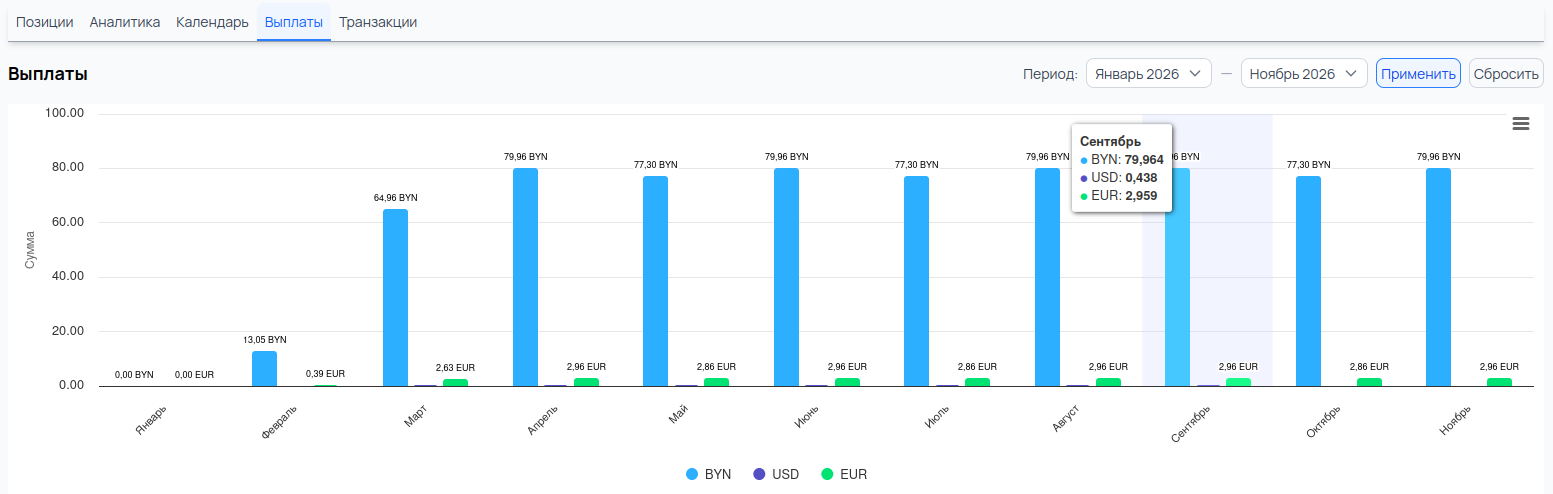Open the Календарь tab

click(x=212, y=22)
